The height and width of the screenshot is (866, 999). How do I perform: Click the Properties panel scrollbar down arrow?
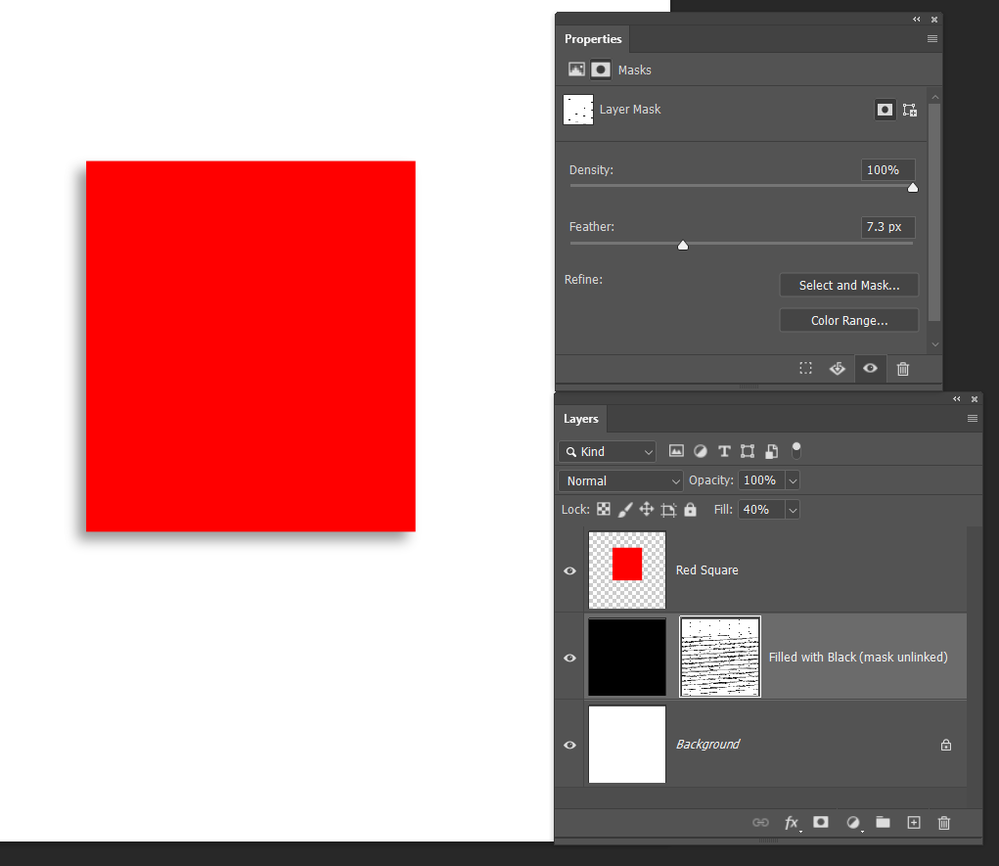click(935, 344)
